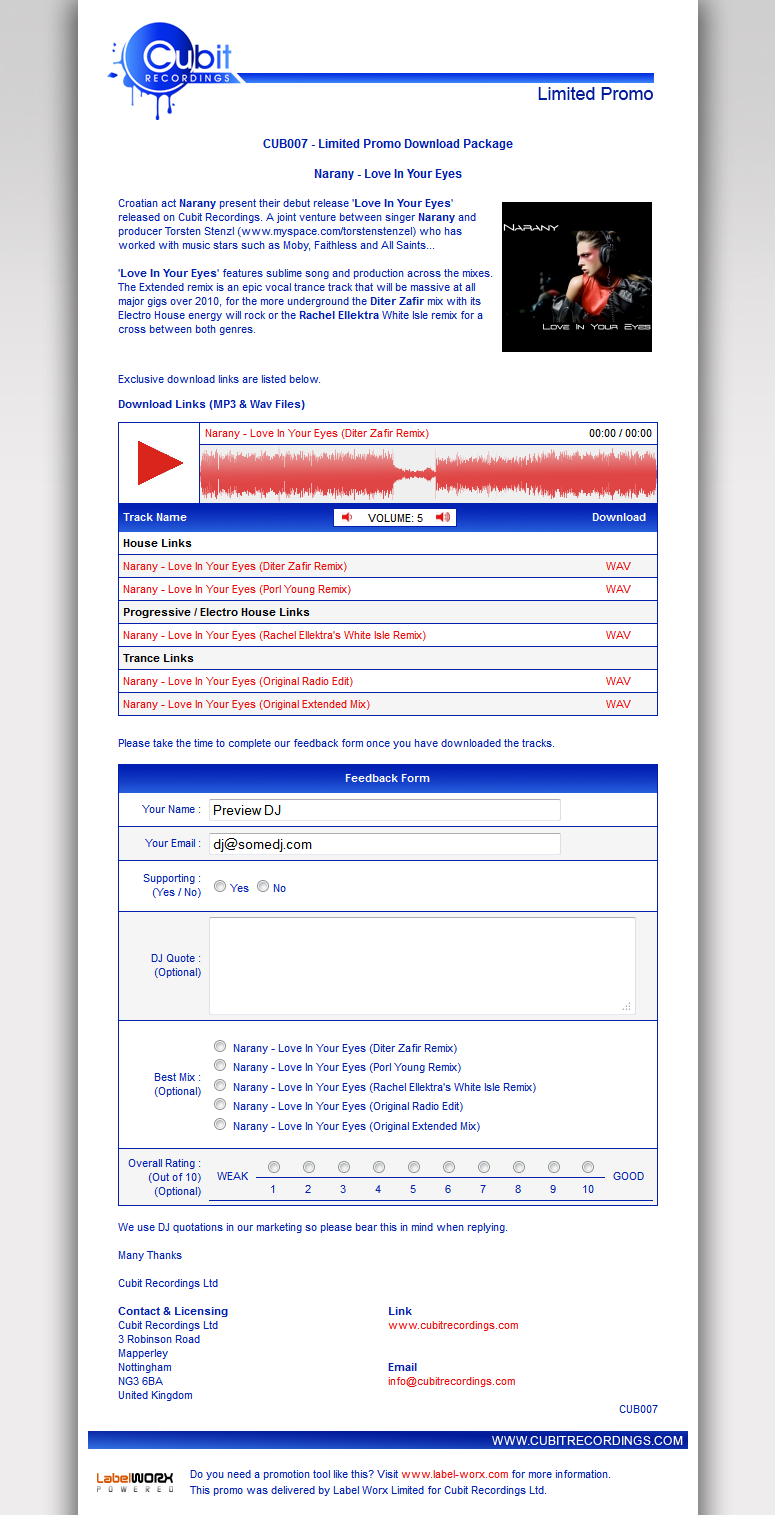Set overall rating to 5

pyautogui.click(x=414, y=1167)
